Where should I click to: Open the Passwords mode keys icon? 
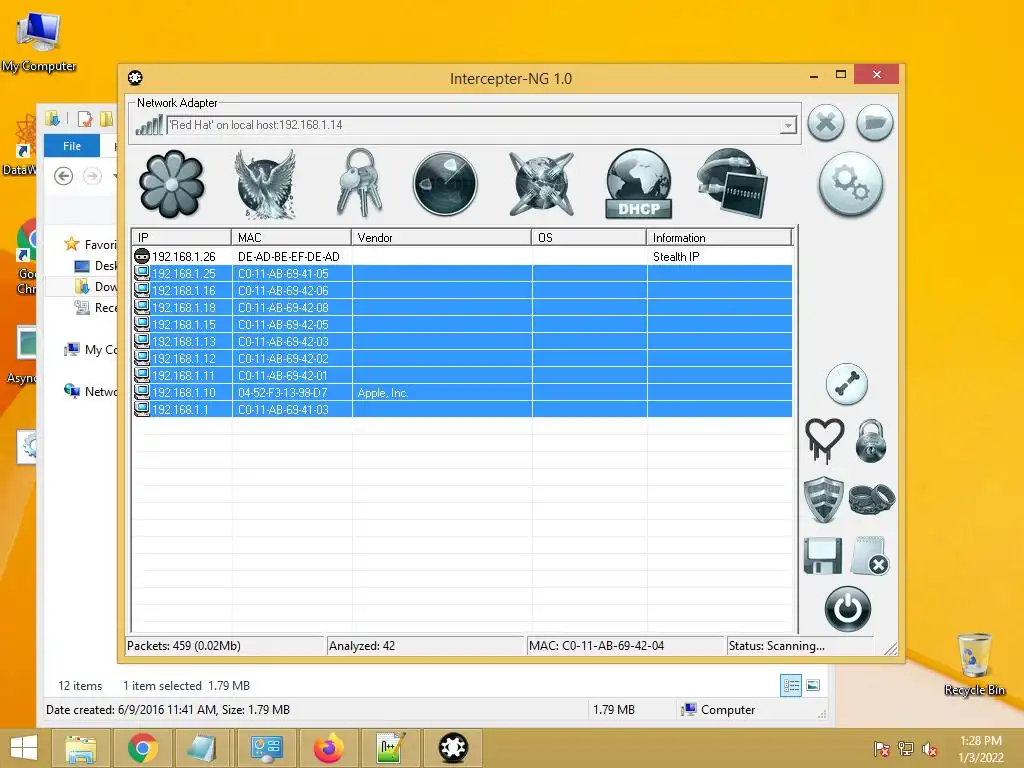coord(359,184)
